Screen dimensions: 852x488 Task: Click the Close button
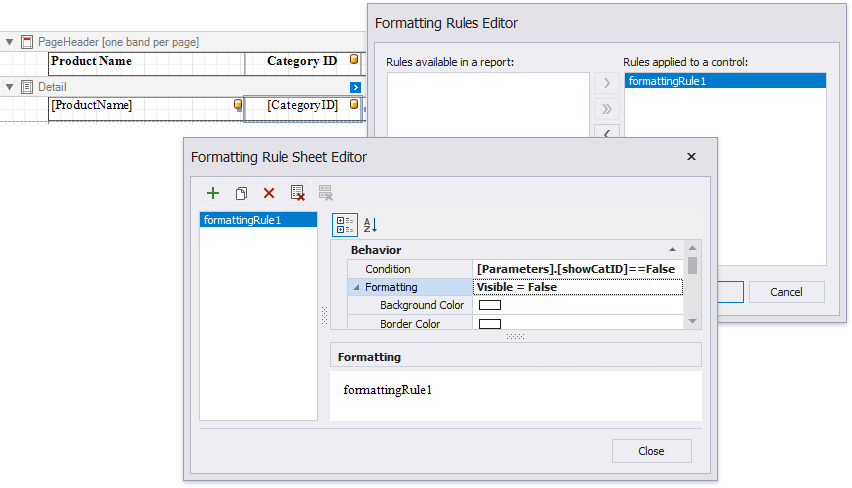coord(651,451)
